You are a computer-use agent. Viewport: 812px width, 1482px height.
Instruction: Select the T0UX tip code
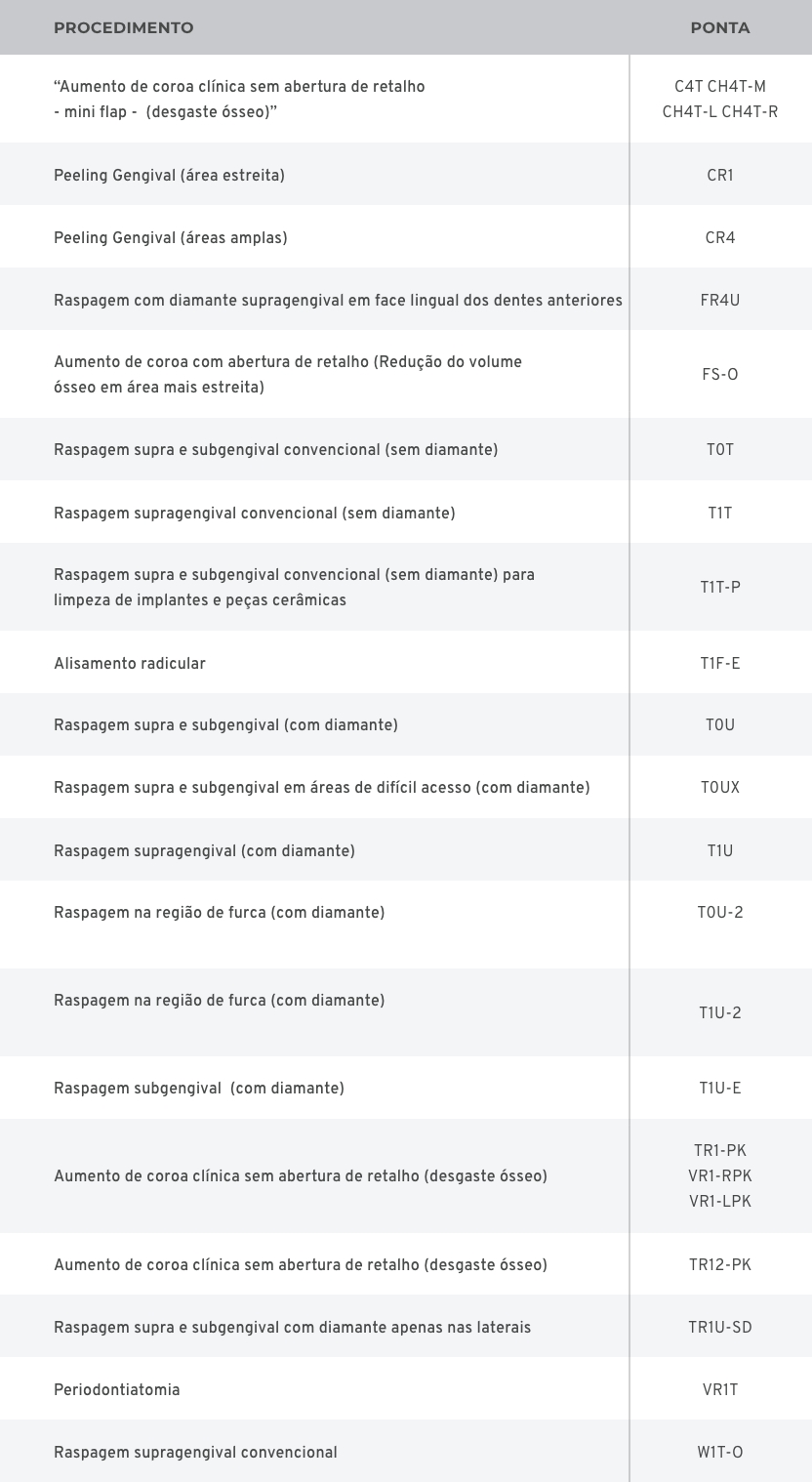[x=720, y=788]
